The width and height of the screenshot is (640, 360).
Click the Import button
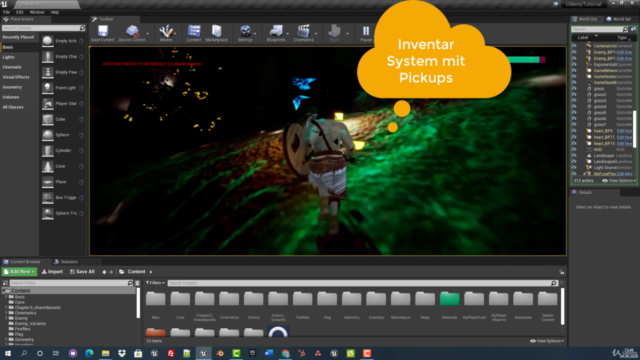(x=52, y=272)
